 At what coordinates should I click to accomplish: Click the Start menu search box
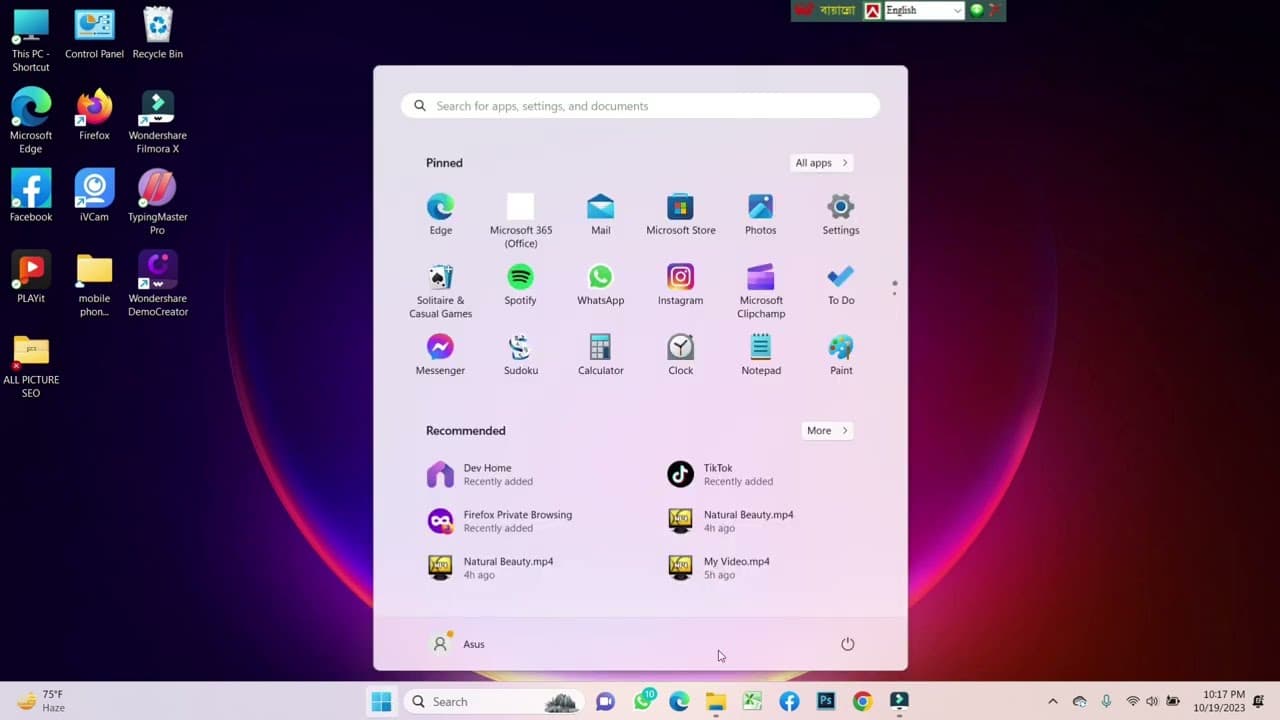click(x=640, y=106)
